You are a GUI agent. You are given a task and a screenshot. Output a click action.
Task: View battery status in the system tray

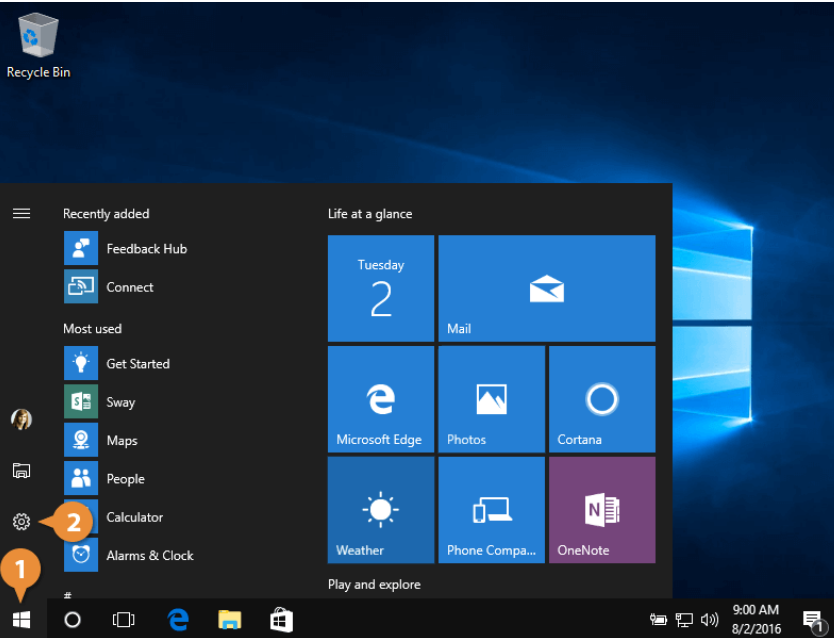tap(658, 617)
